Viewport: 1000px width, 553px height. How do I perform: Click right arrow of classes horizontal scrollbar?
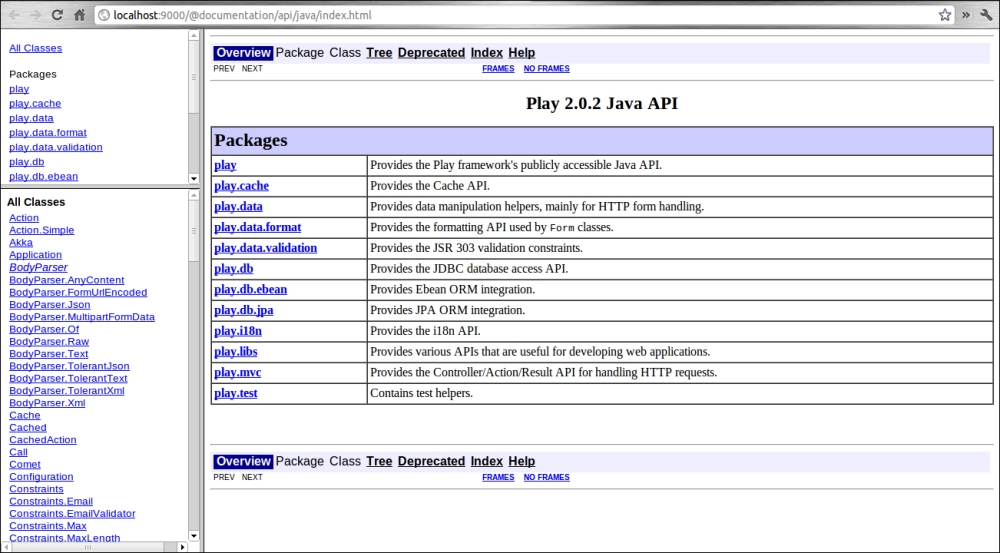pos(182,547)
